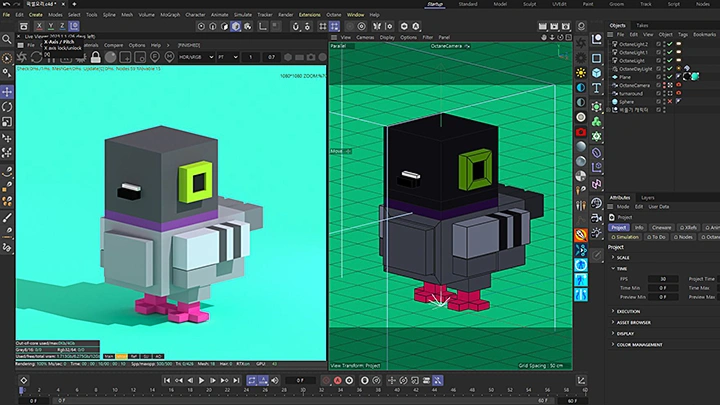This screenshot has height=405, width=720.
Task: Click the Octane pick material icon
Action: pyautogui.click(x=169, y=57)
